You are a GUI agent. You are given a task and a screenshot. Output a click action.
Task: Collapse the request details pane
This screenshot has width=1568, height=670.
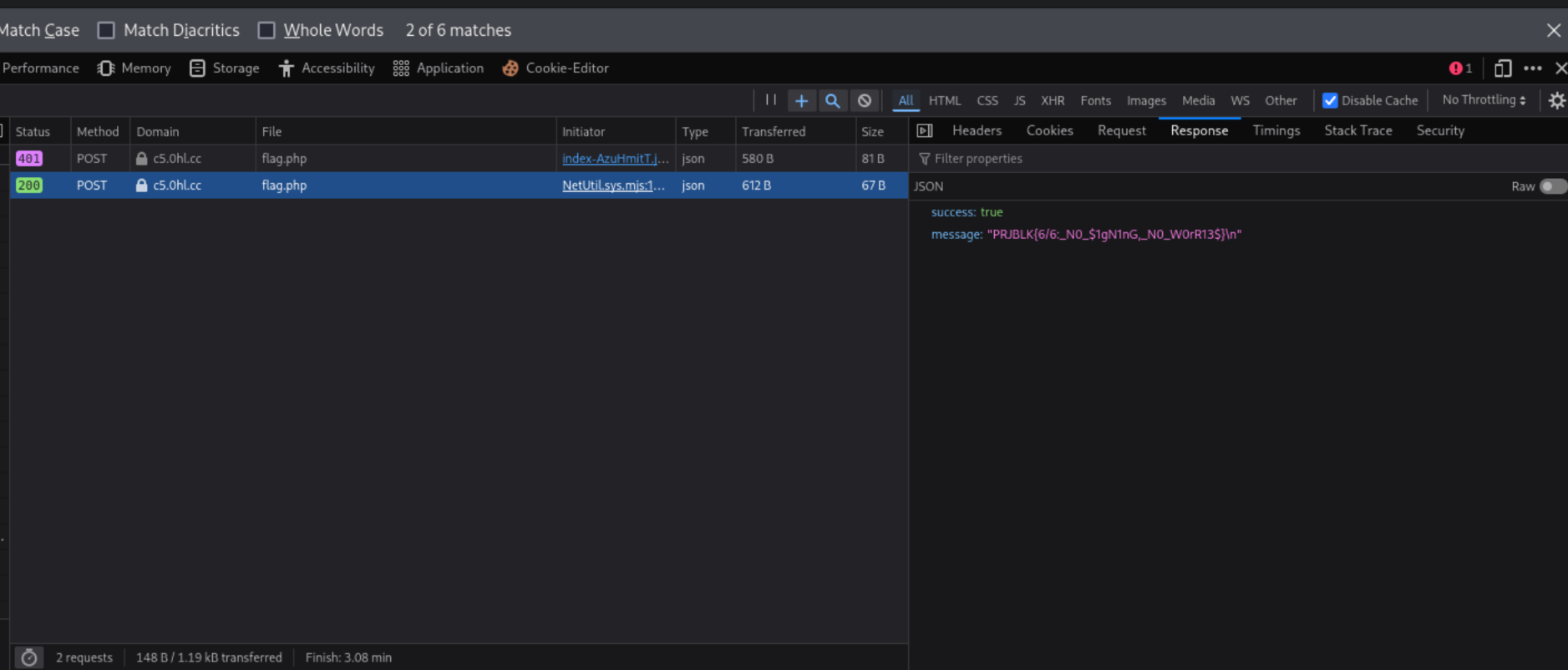[925, 130]
